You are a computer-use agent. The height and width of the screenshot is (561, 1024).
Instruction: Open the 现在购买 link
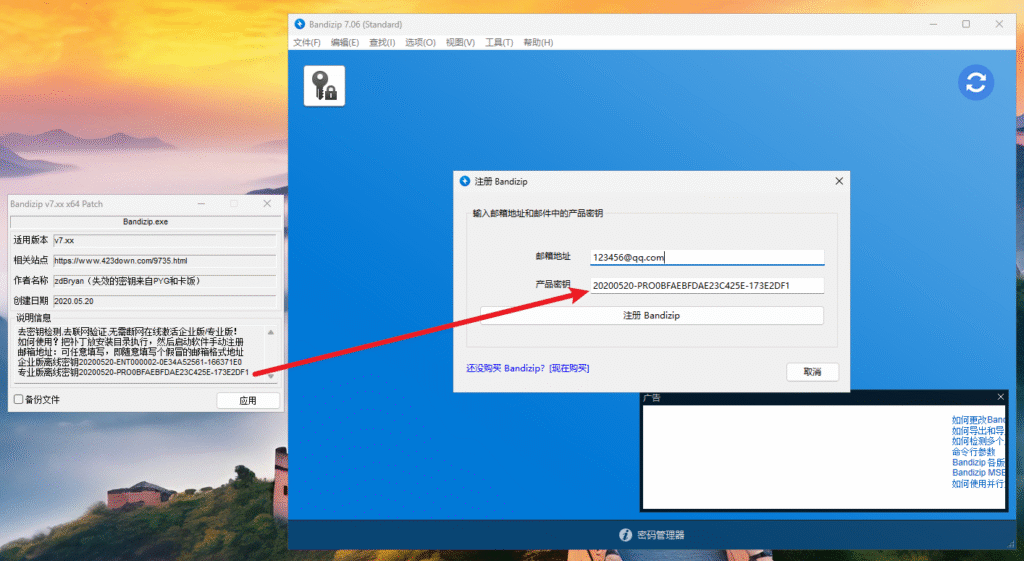569,368
